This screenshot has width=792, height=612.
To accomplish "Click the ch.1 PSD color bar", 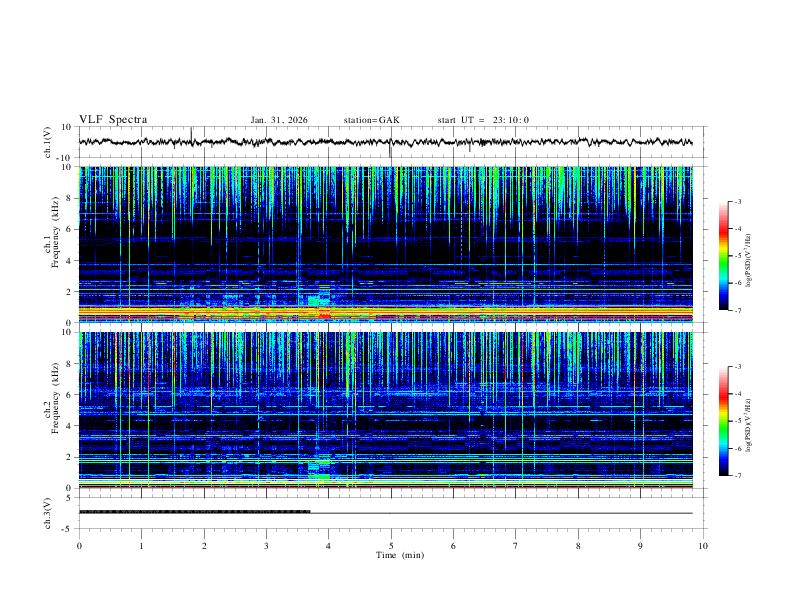I will 723,256.
